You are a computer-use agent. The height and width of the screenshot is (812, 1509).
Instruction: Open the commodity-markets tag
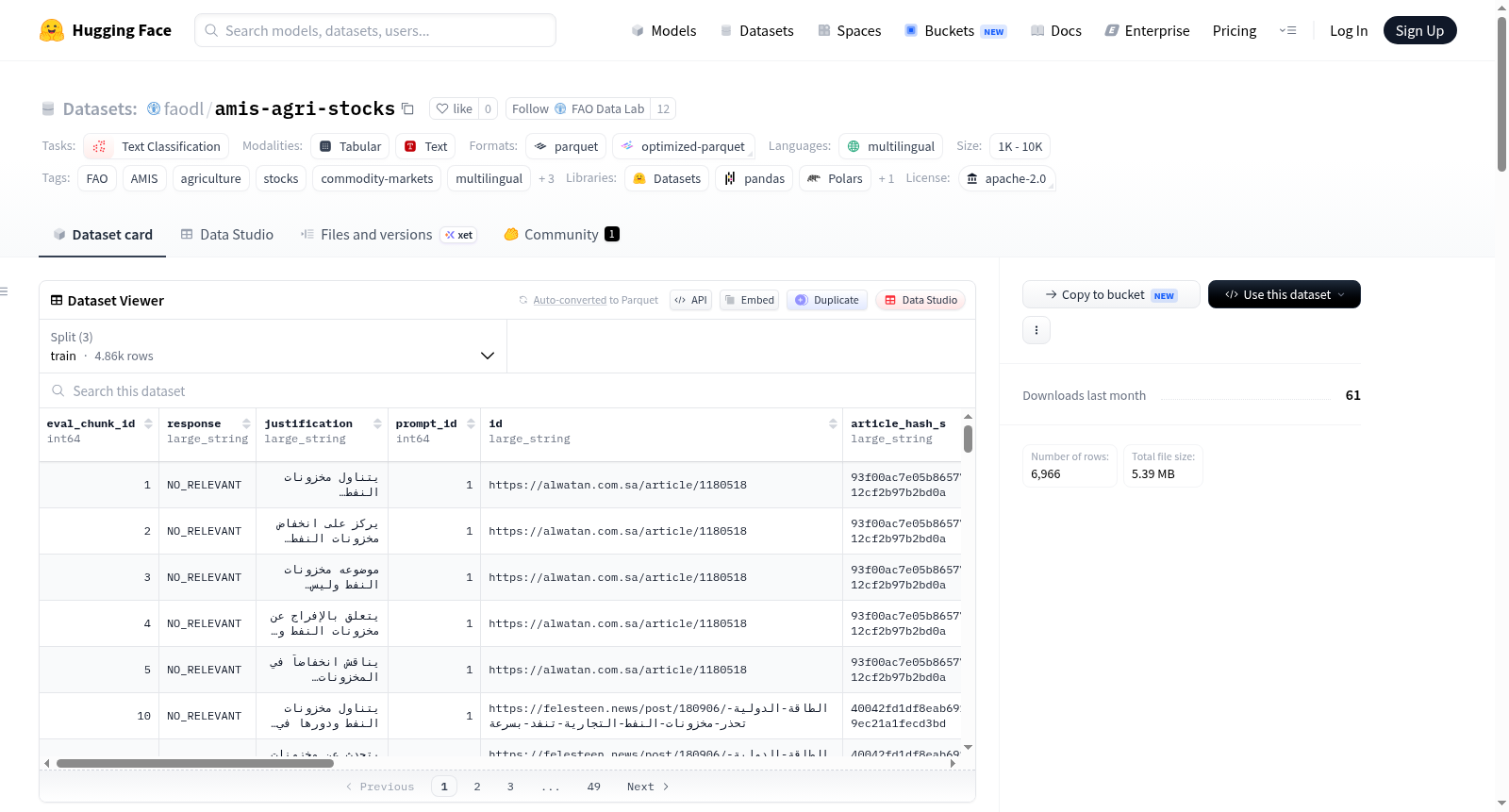pyautogui.click(x=377, y=178)
